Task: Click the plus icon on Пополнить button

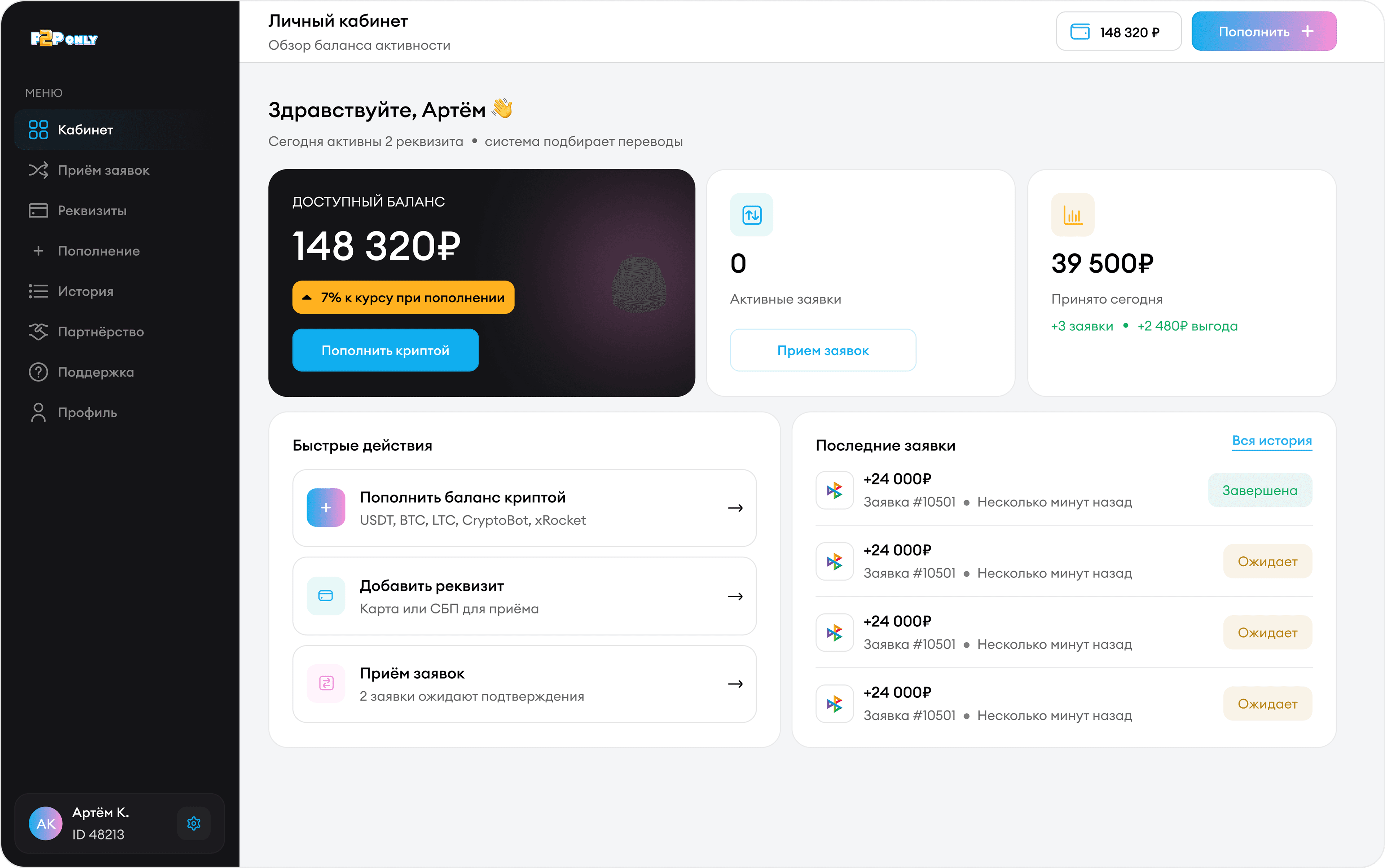Action: click(x=1307, y=32)
